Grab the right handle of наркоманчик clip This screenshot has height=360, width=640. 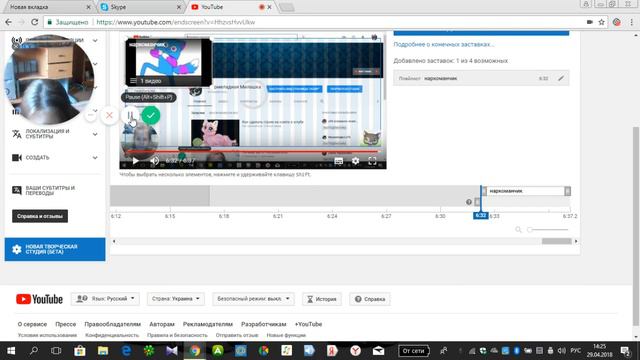pos(568,191)
